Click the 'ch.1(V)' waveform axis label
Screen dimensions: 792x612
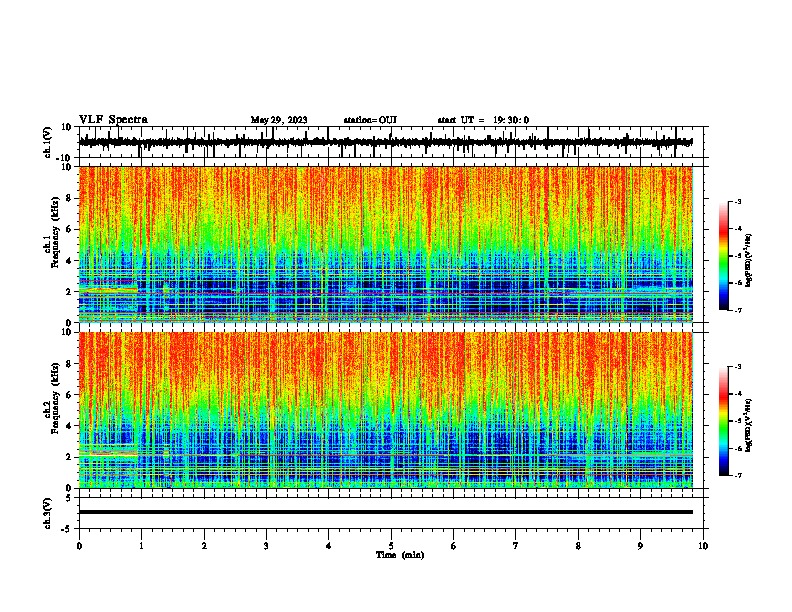click(48, 142)
